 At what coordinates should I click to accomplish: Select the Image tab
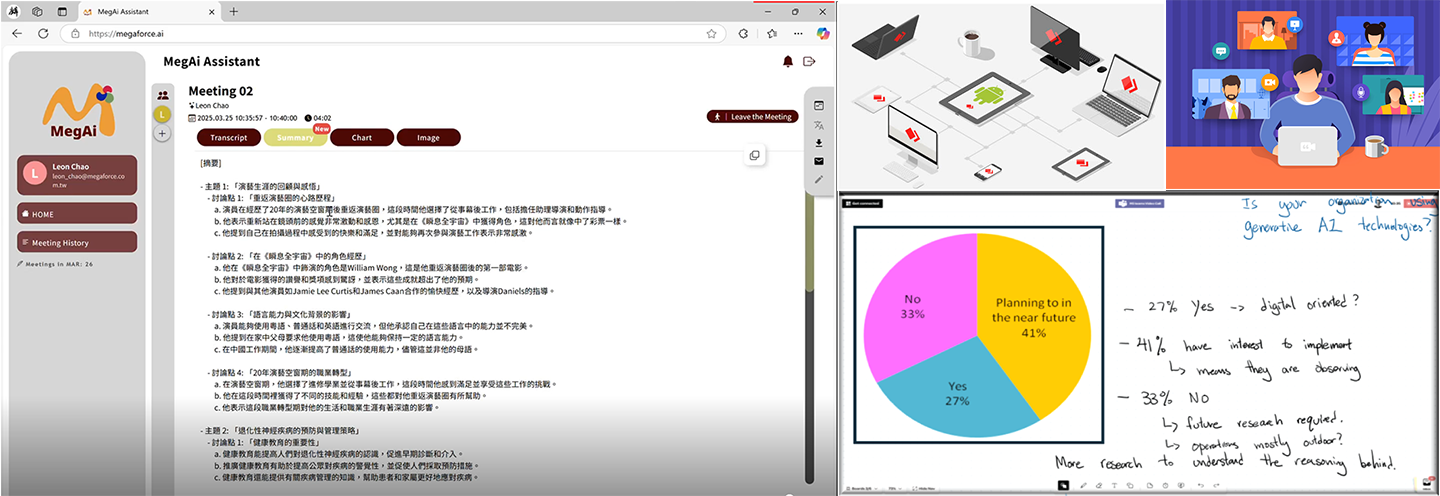[x=428, y=137]
